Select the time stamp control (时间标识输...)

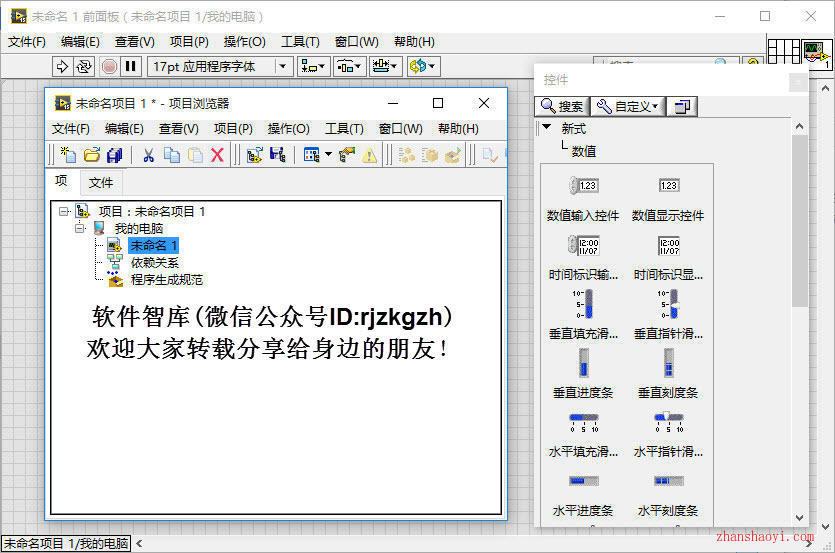(583, 258)
